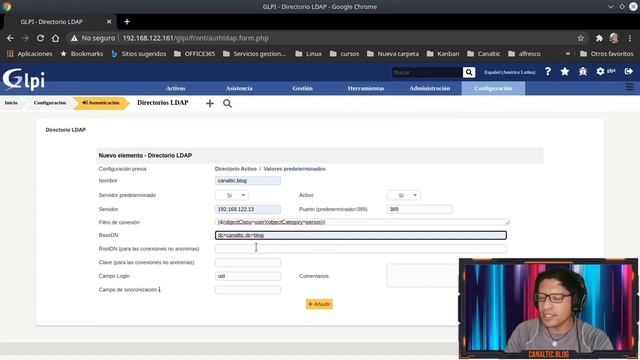This screenshot has height=360, width=640.
Task: Open the language setting Español link
Action: pos(510,72)
